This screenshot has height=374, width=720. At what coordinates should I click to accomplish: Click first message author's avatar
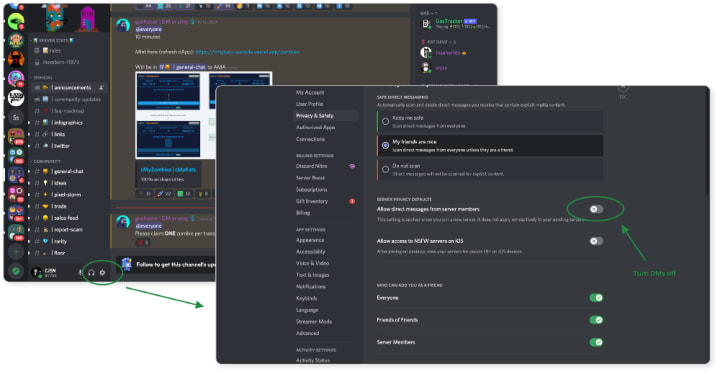[123, 25]
